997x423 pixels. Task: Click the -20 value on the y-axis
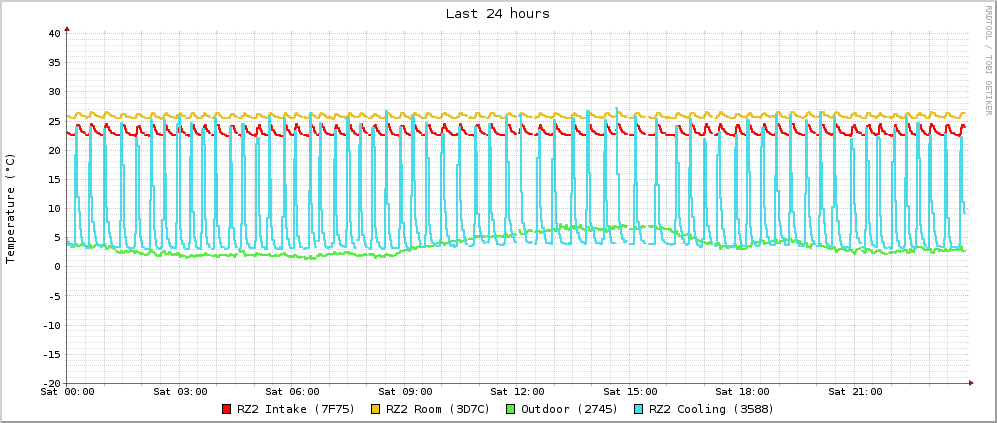[x=52, y=383]
